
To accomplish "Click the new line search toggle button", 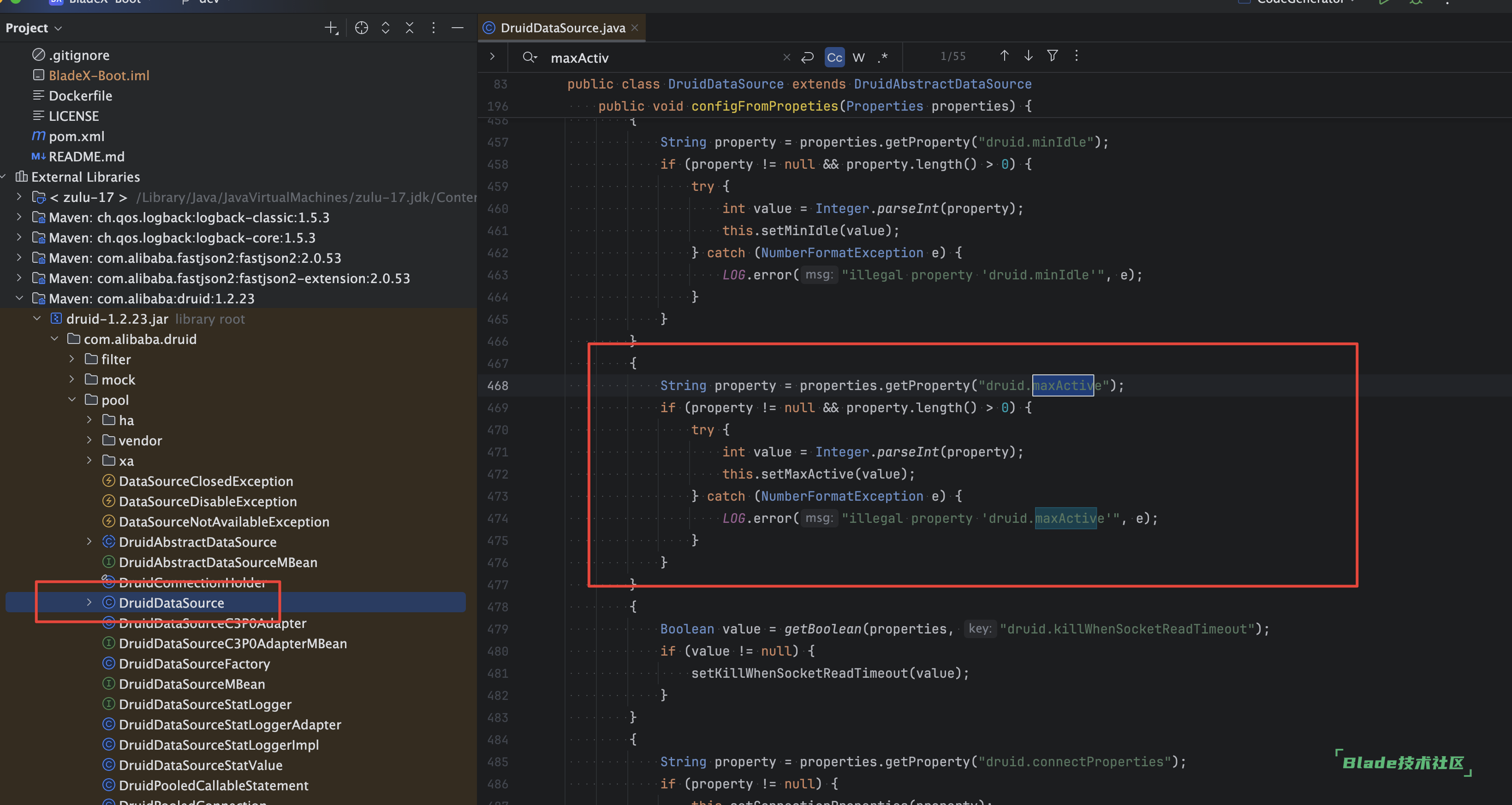I will click(808, 57).
